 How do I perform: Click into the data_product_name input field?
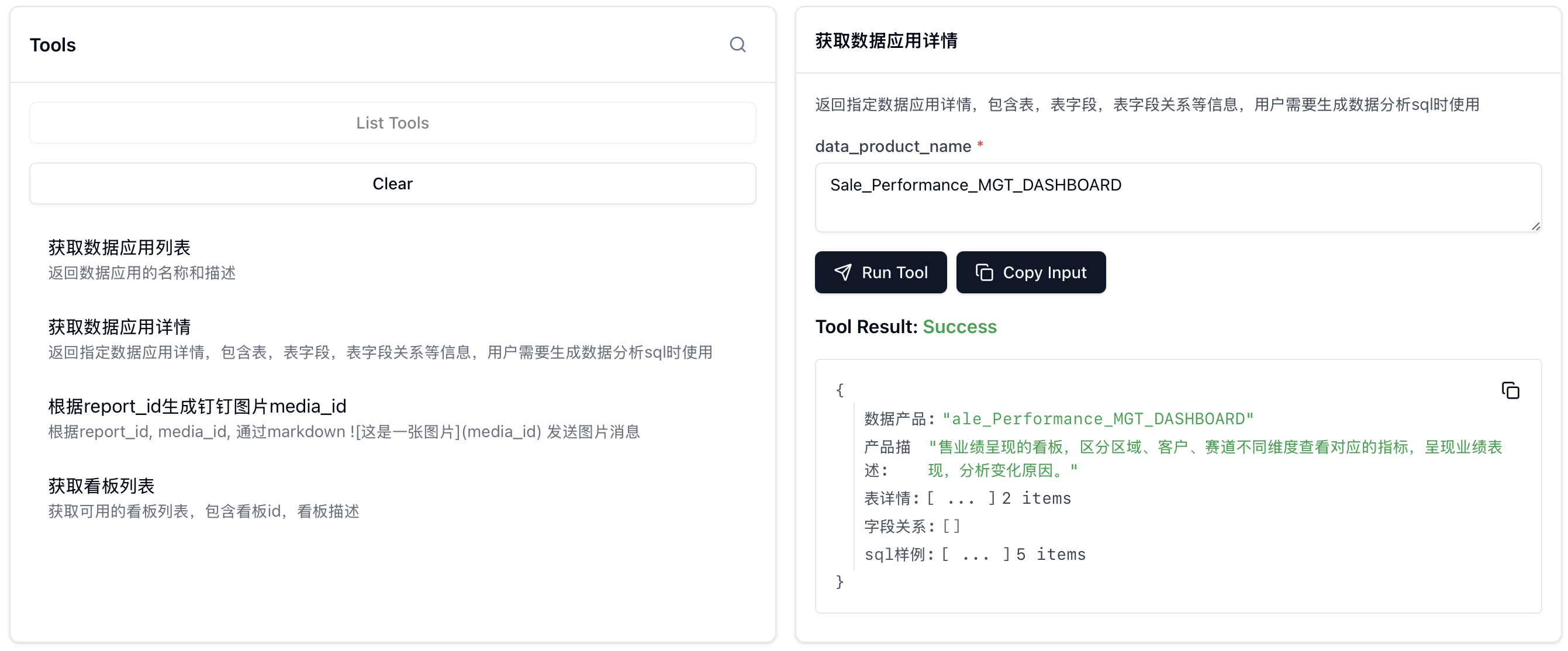click(x=1177, y=197)
